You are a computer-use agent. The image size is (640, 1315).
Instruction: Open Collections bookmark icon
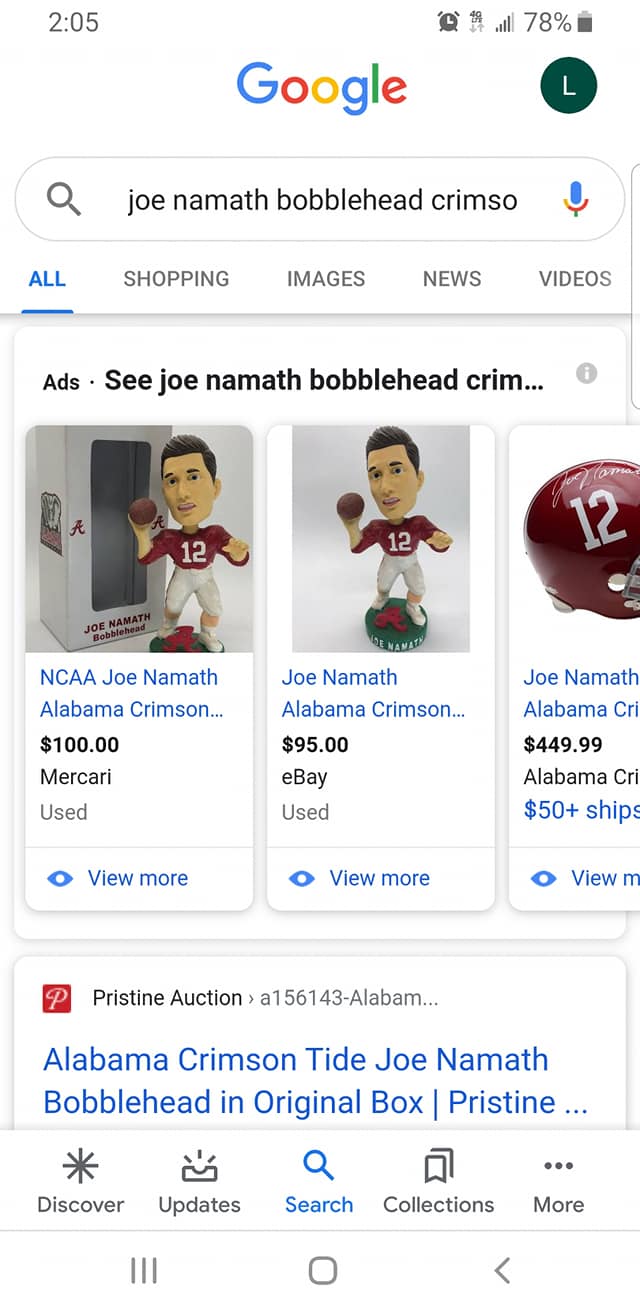coord(438,1166)
